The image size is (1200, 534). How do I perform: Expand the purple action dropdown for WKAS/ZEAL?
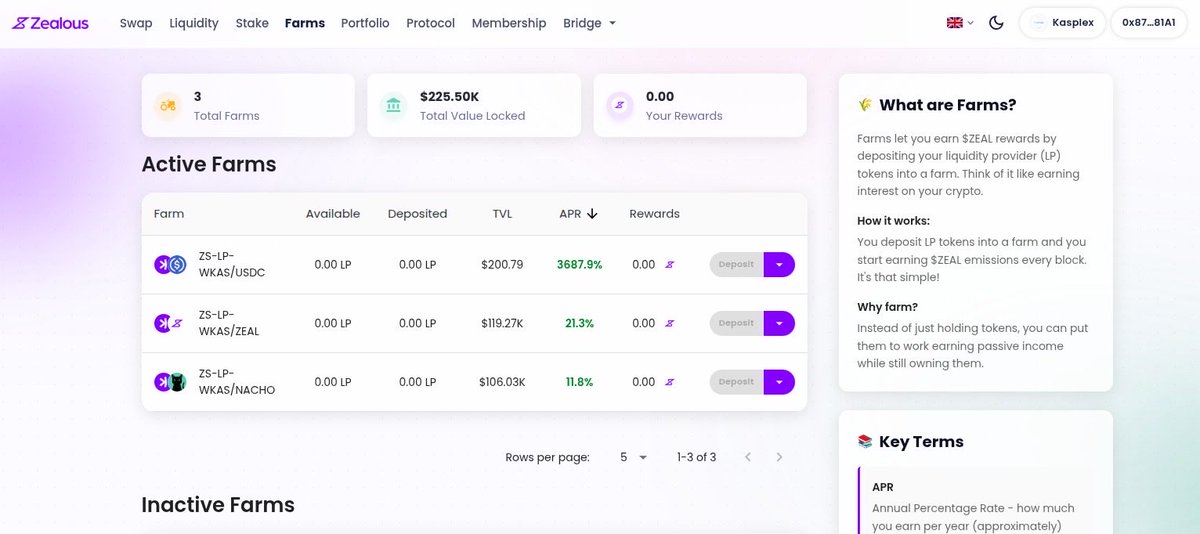click(x=779, y=323)
